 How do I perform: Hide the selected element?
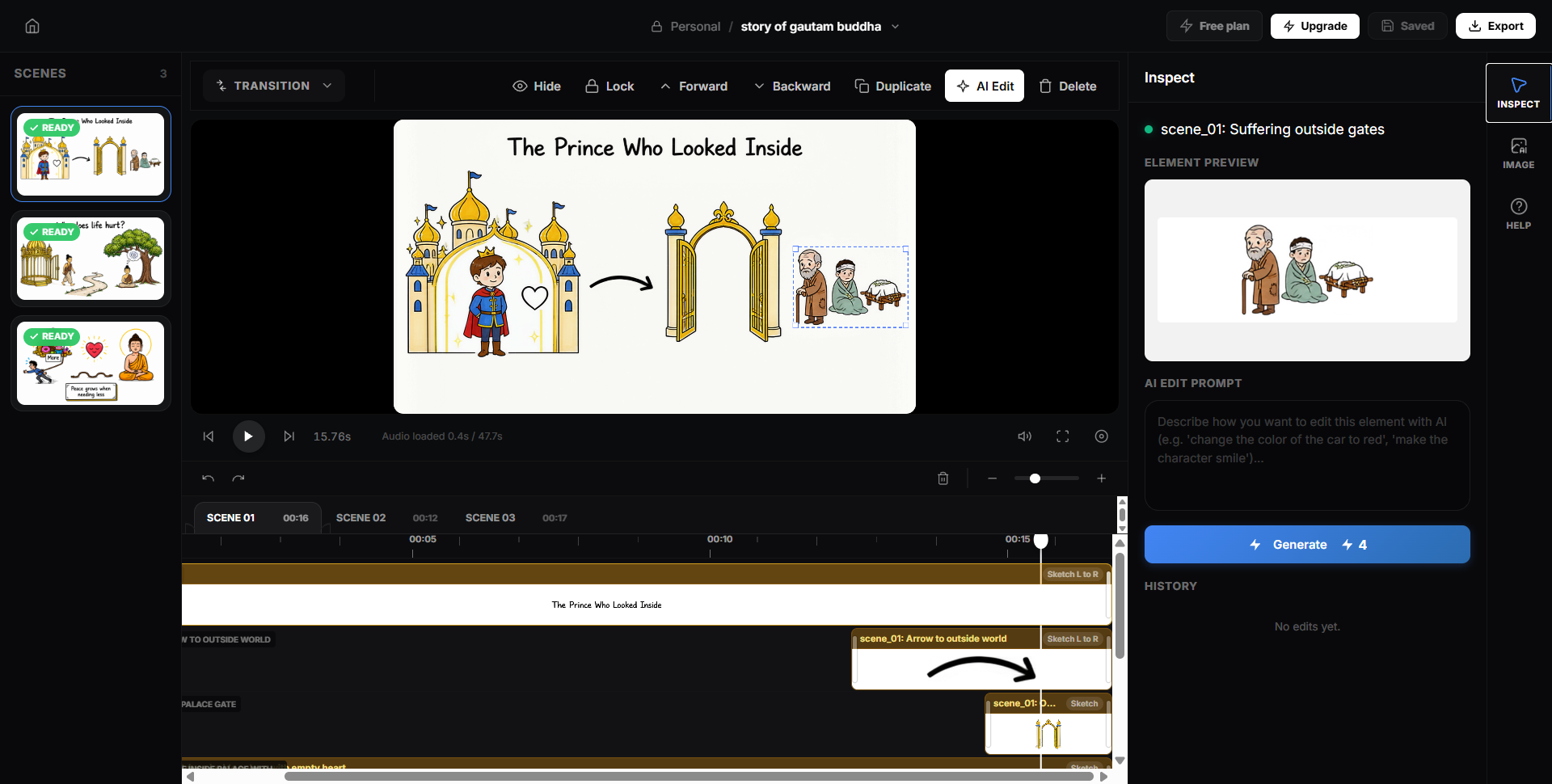pos(537,86)
